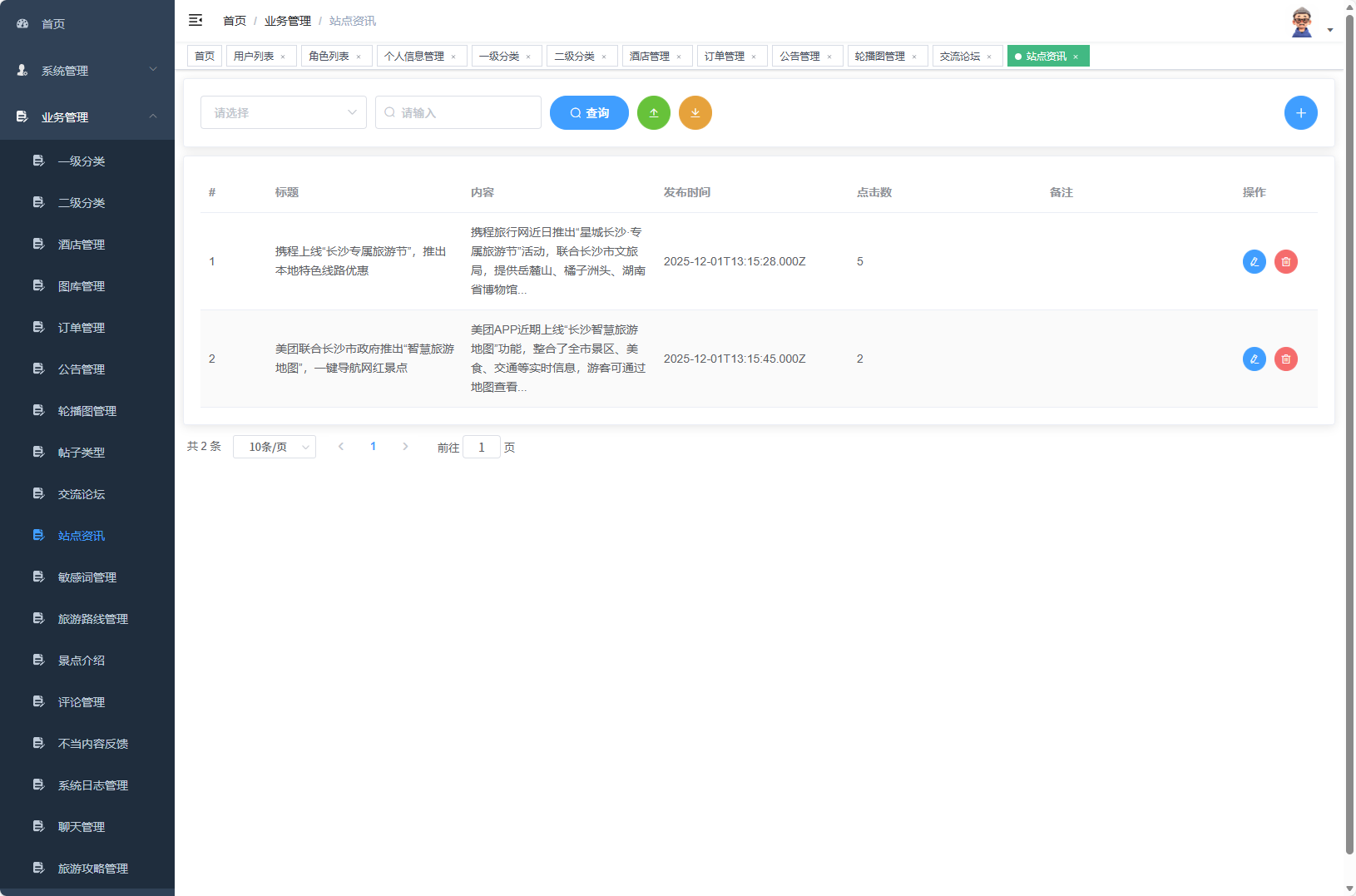The image size is (1356, 896).
Task: Click the 系统管理 gear icon in sidebar
Action: pyautogui.click(x=22, y=71)
